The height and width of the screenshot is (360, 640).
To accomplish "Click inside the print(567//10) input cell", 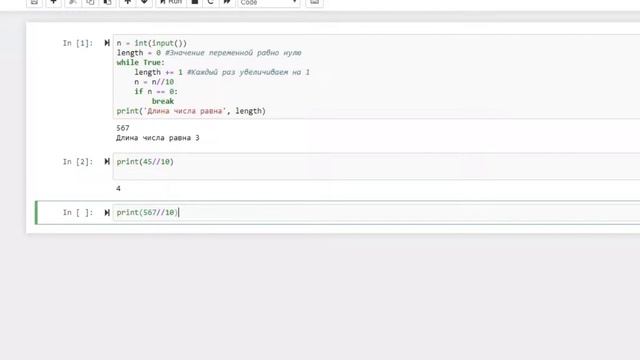I will 376,213.
